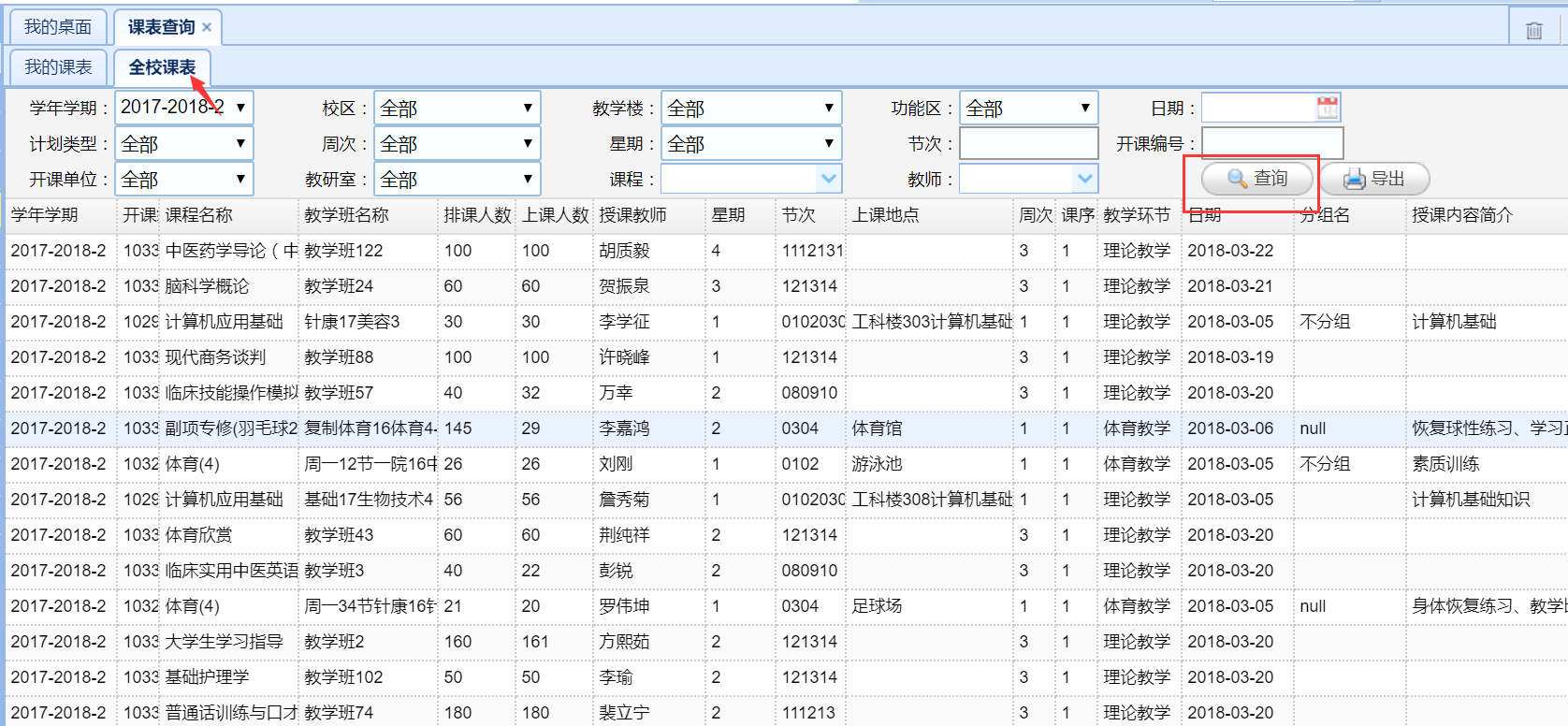
Task: Expand the 开课单位 dropdown
Action: [184, 179]
